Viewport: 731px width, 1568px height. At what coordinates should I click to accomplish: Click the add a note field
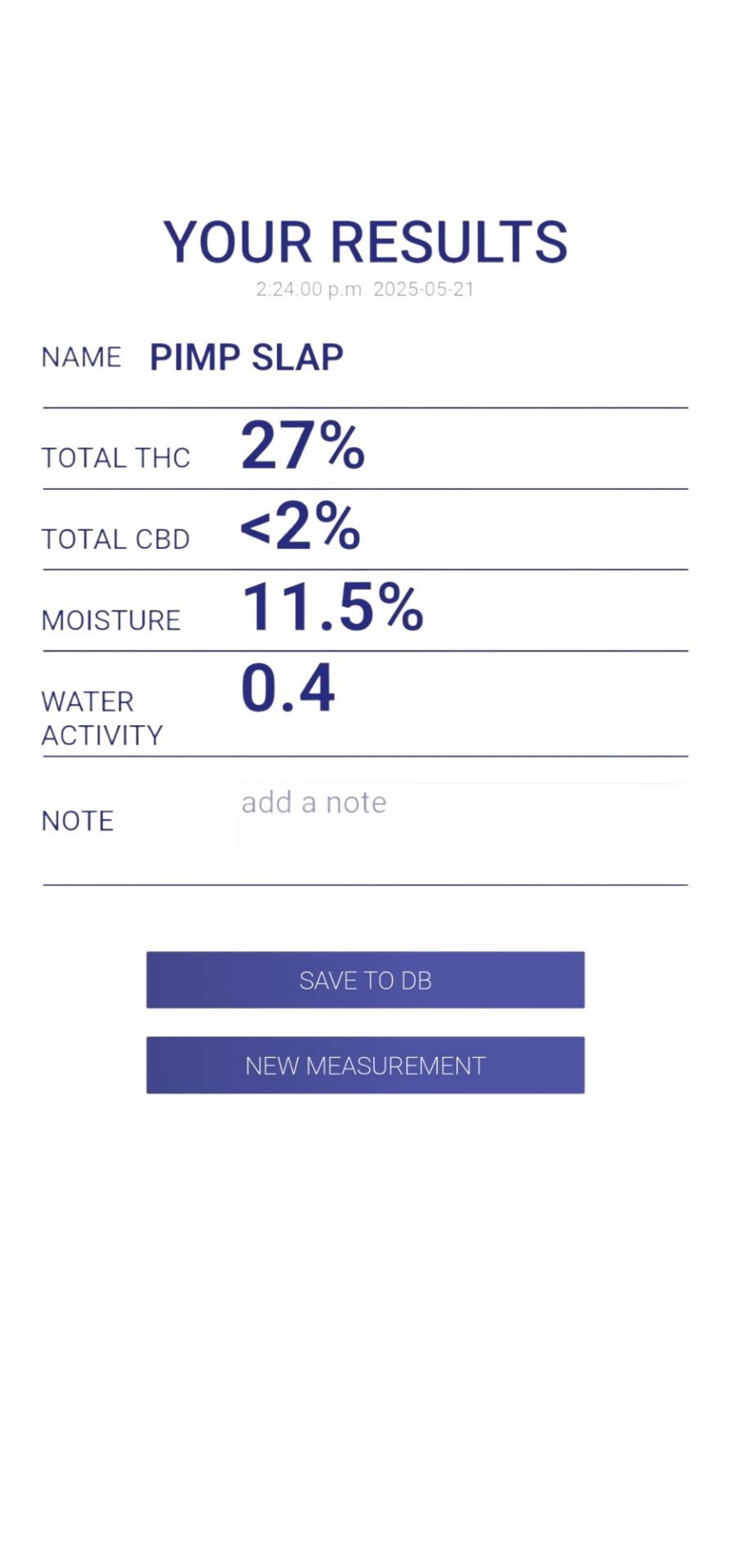(464, 821)
